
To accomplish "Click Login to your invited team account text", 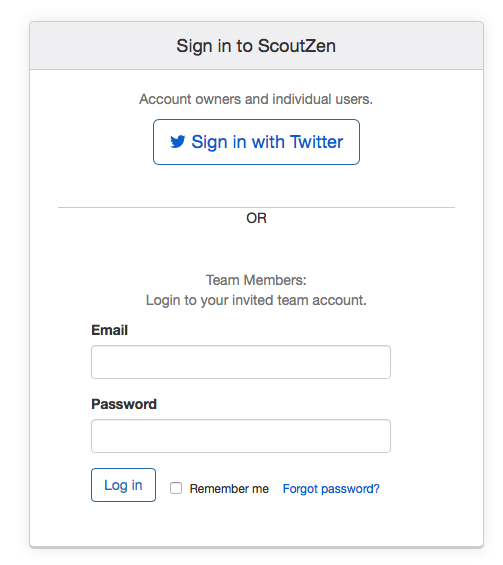I will point(256,300).
